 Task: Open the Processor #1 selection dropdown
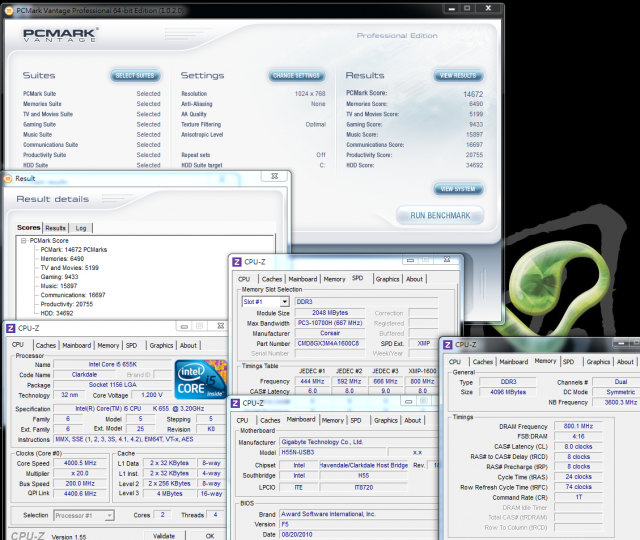(x=109, y=516)
